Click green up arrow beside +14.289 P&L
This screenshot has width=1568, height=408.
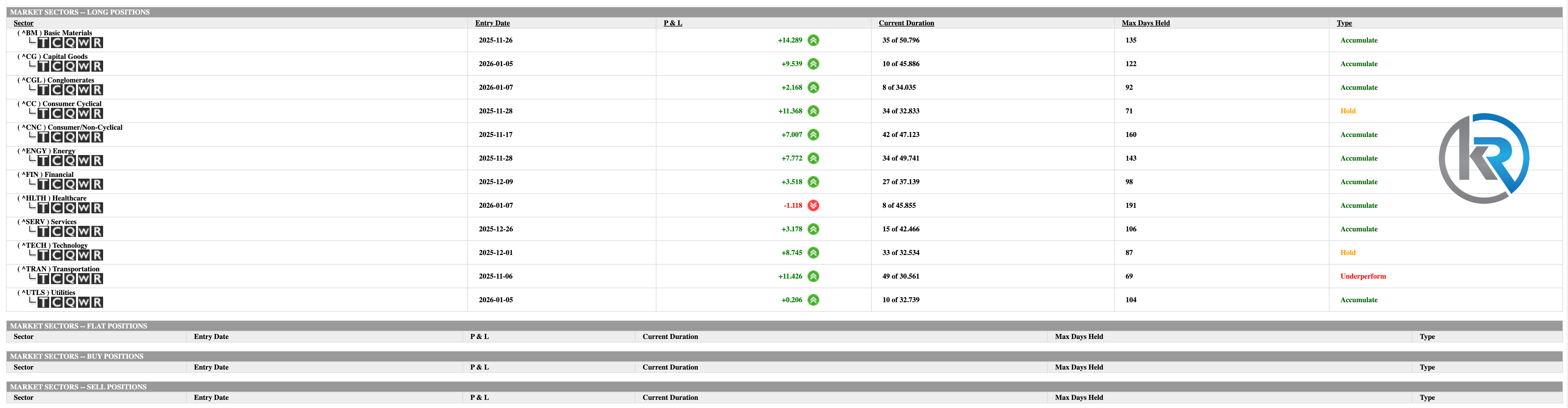click(x=813, y=40)
